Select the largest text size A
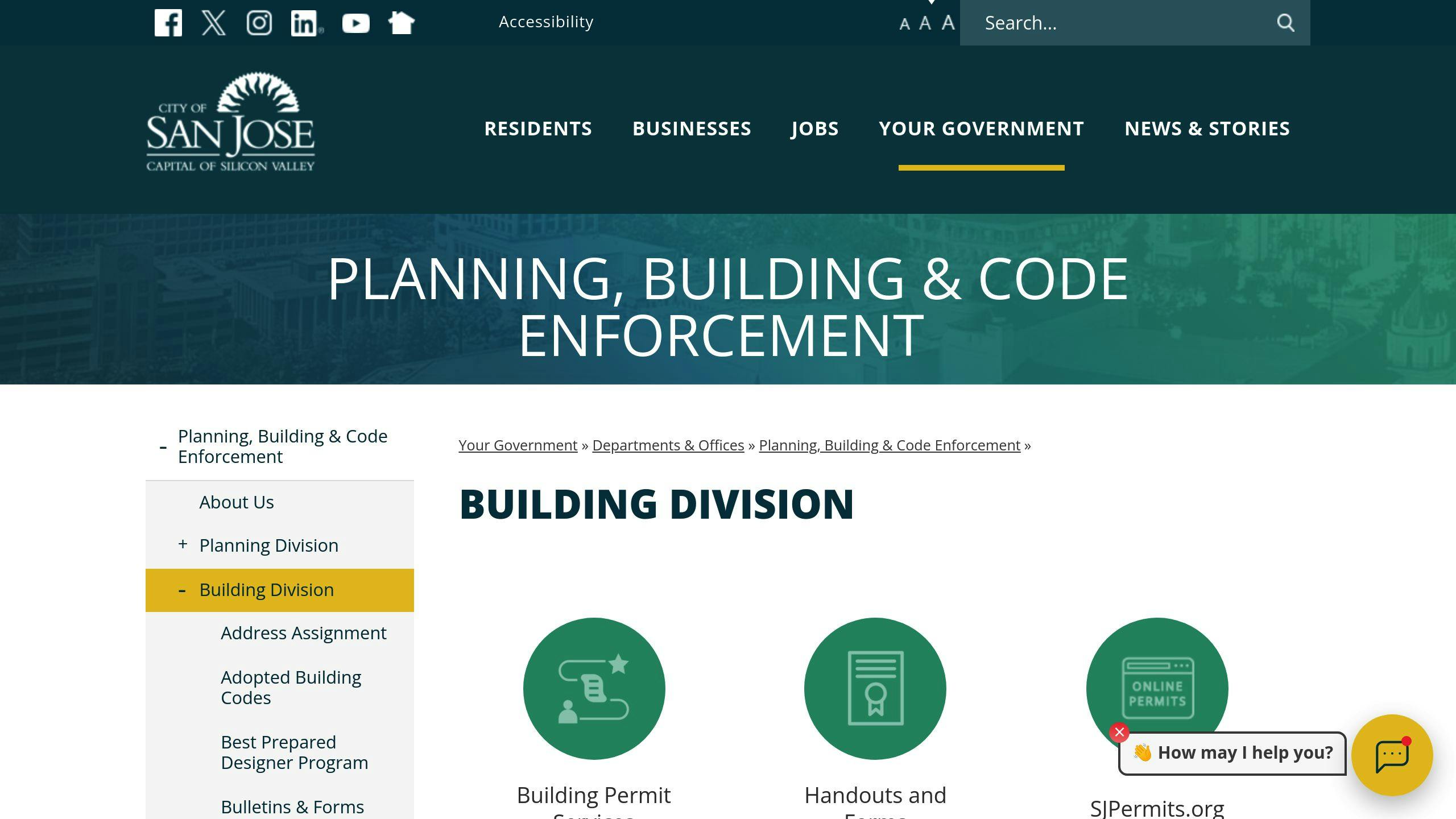 coord(948,23)
